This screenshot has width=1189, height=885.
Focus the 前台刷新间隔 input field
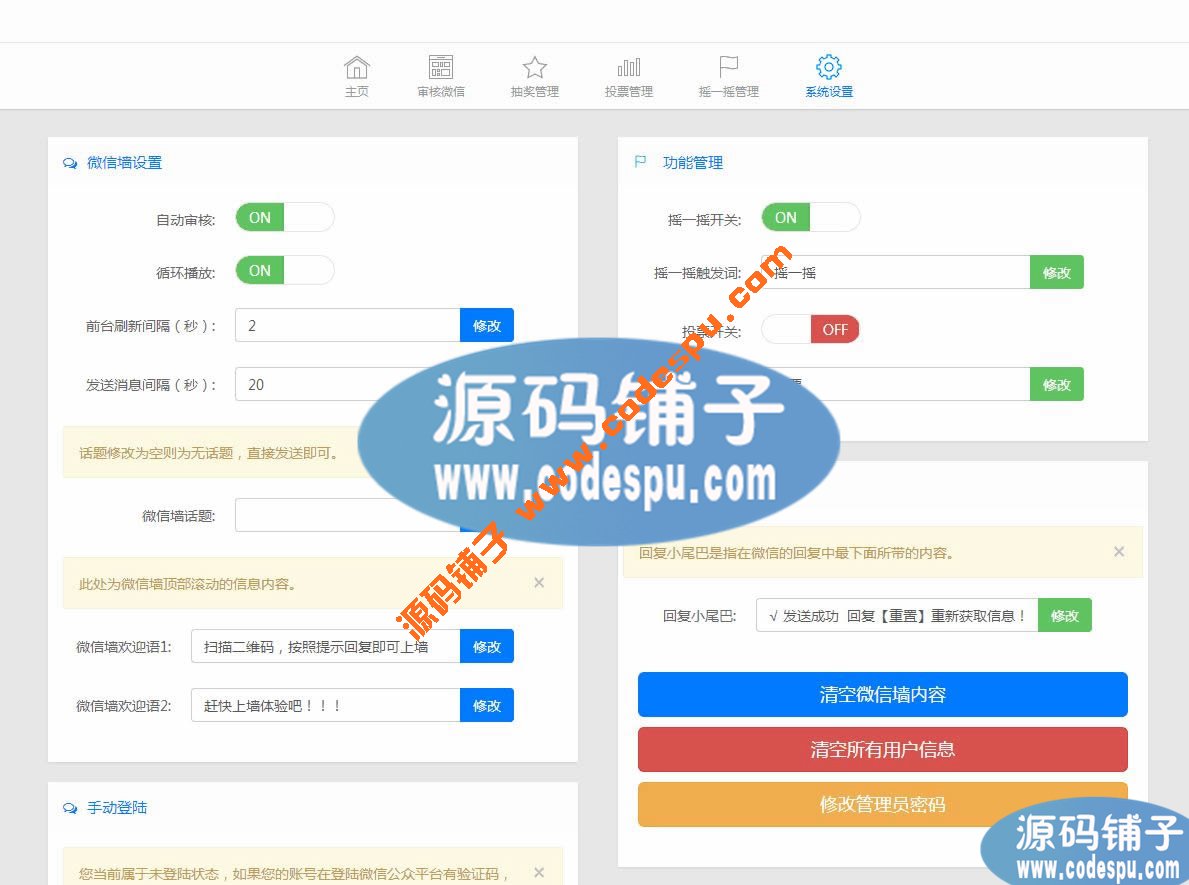(347, 325)
